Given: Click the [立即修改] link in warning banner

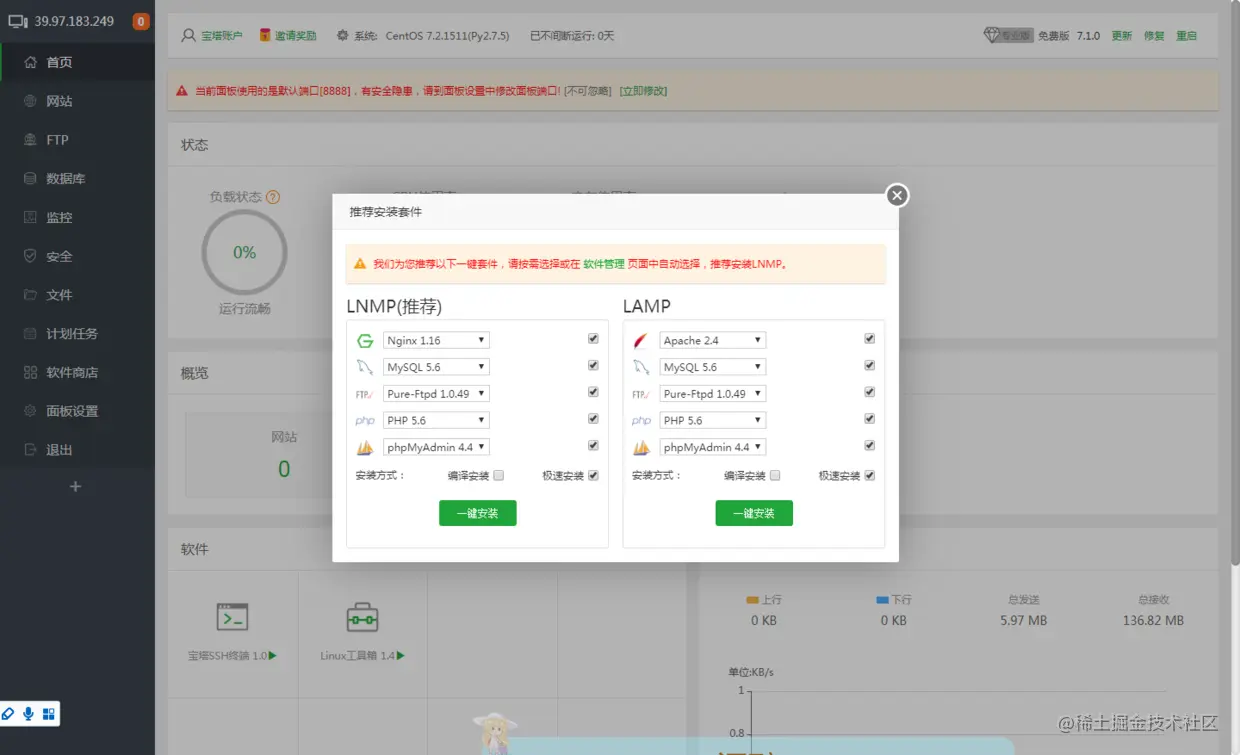Looking at the screenshot, I should tap(643, 91).
